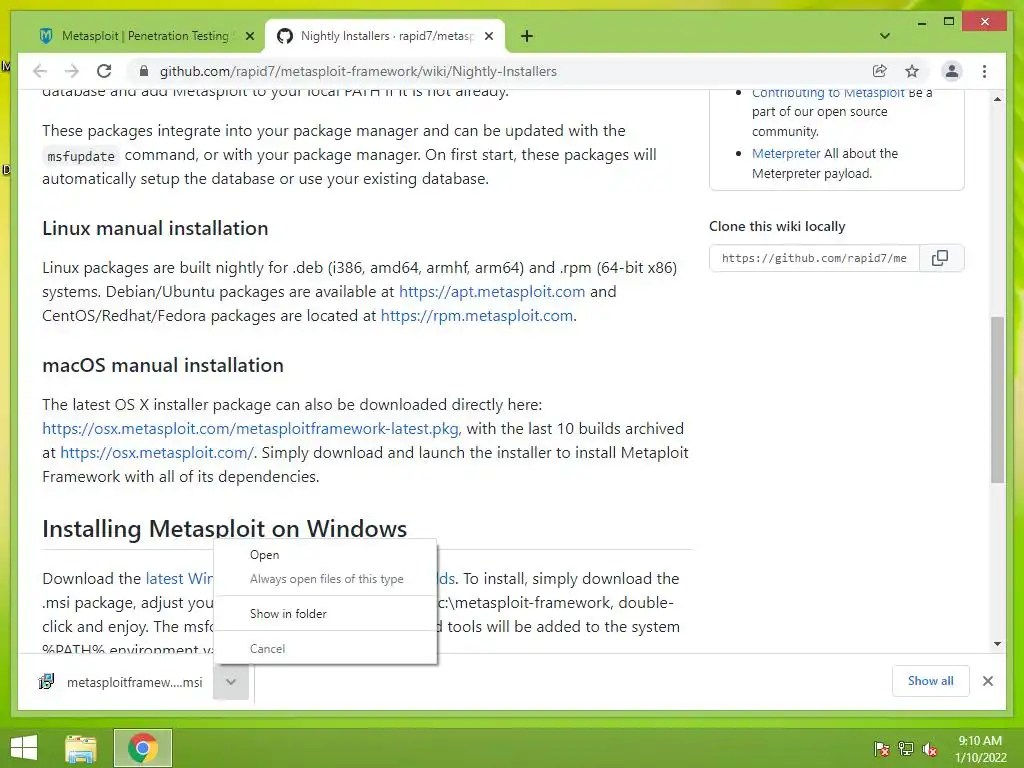Click the network tray icon
This screenshot has width=1024, height=768.
(906, 749)
